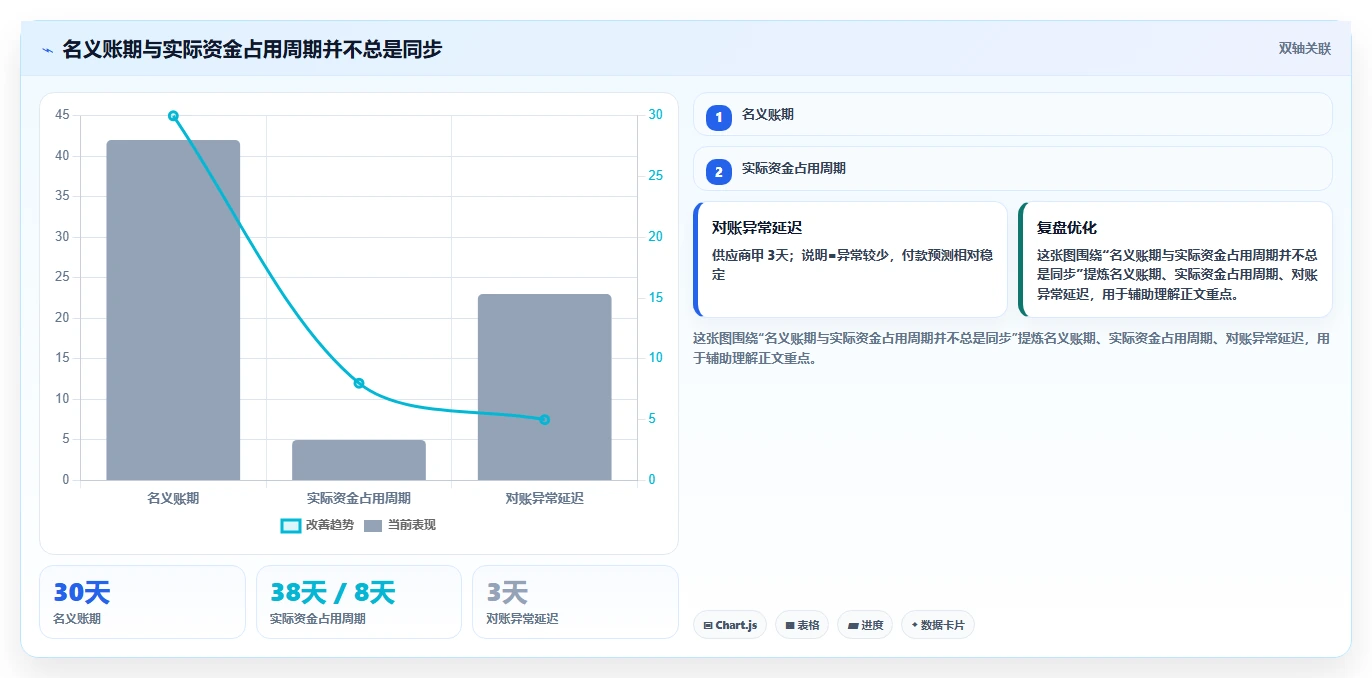Click the 3天 stat card
The image size is (1372, 678).
click(575, 602)
